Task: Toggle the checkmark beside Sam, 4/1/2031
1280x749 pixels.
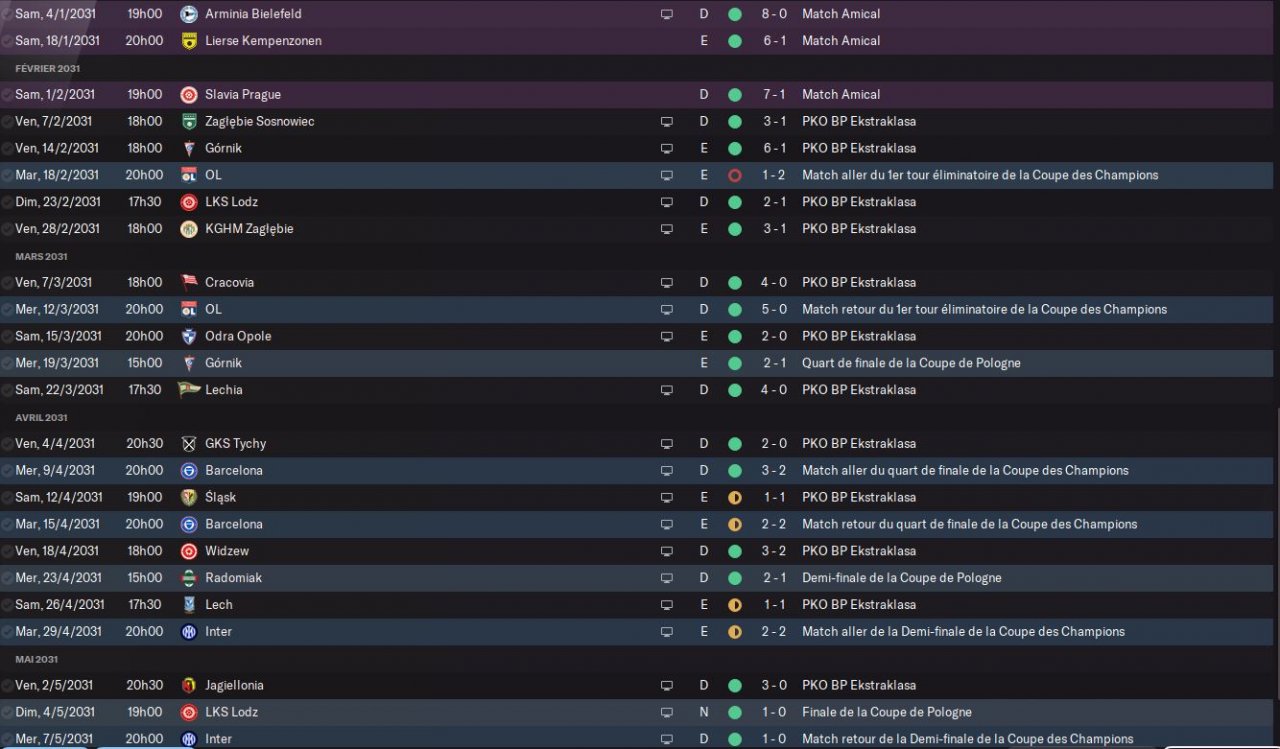Action: coord(7,14)
